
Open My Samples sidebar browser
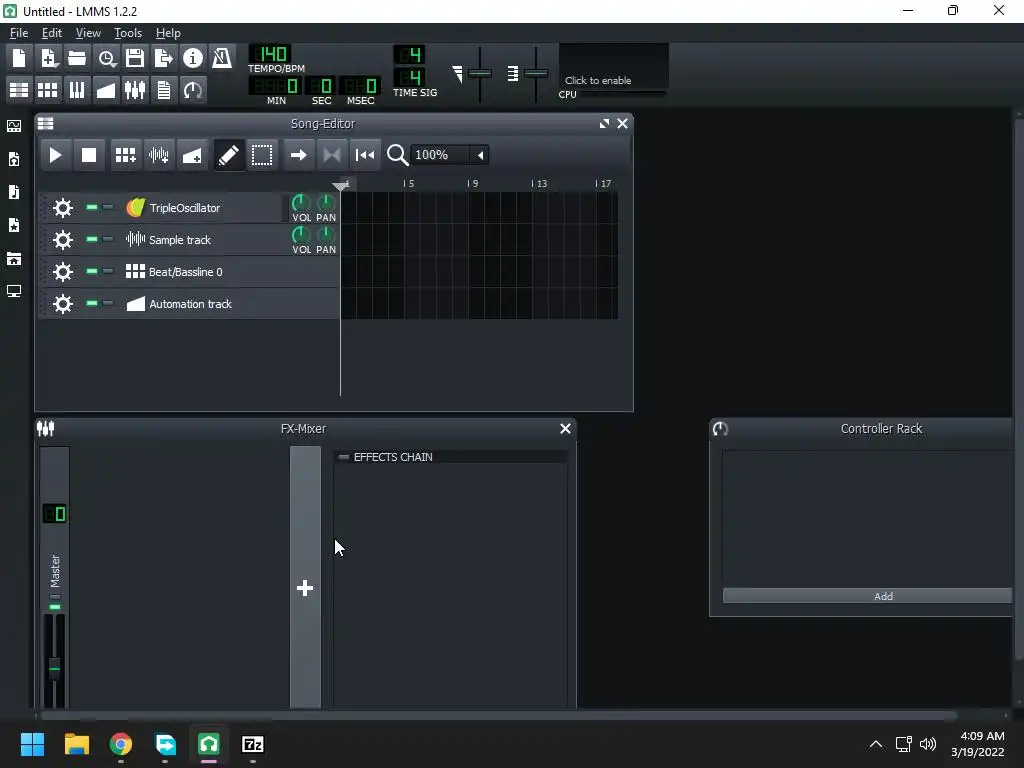pos(14,193)
